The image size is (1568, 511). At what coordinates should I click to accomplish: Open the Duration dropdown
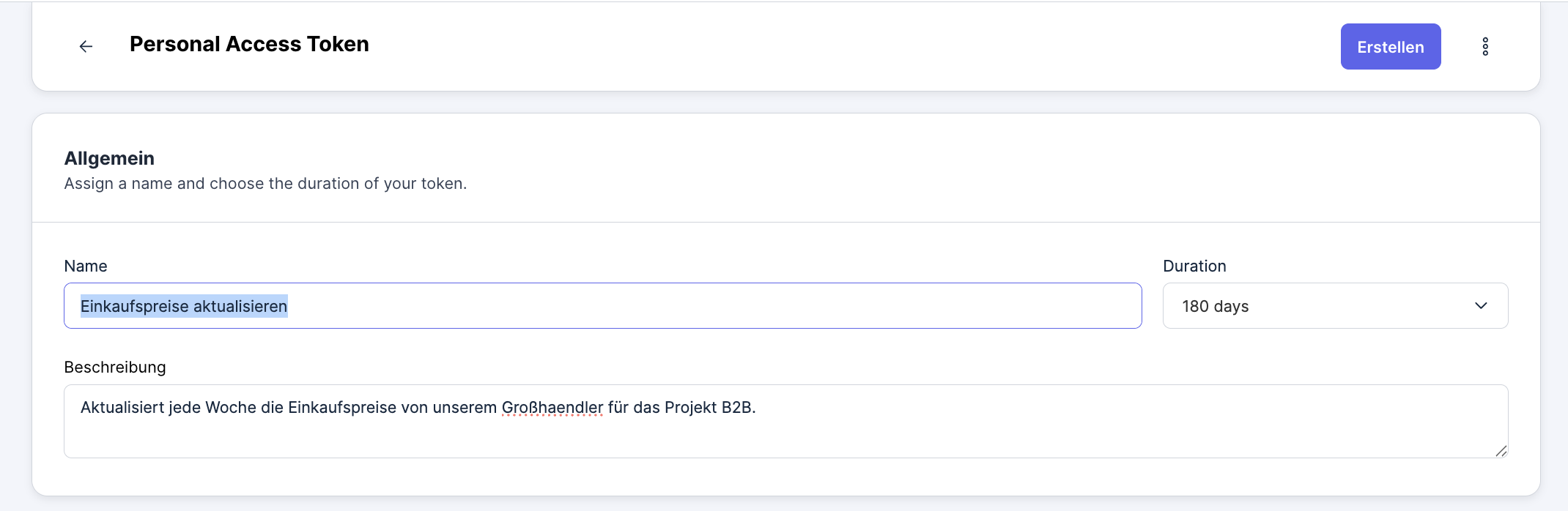[x=1334, y=306]
